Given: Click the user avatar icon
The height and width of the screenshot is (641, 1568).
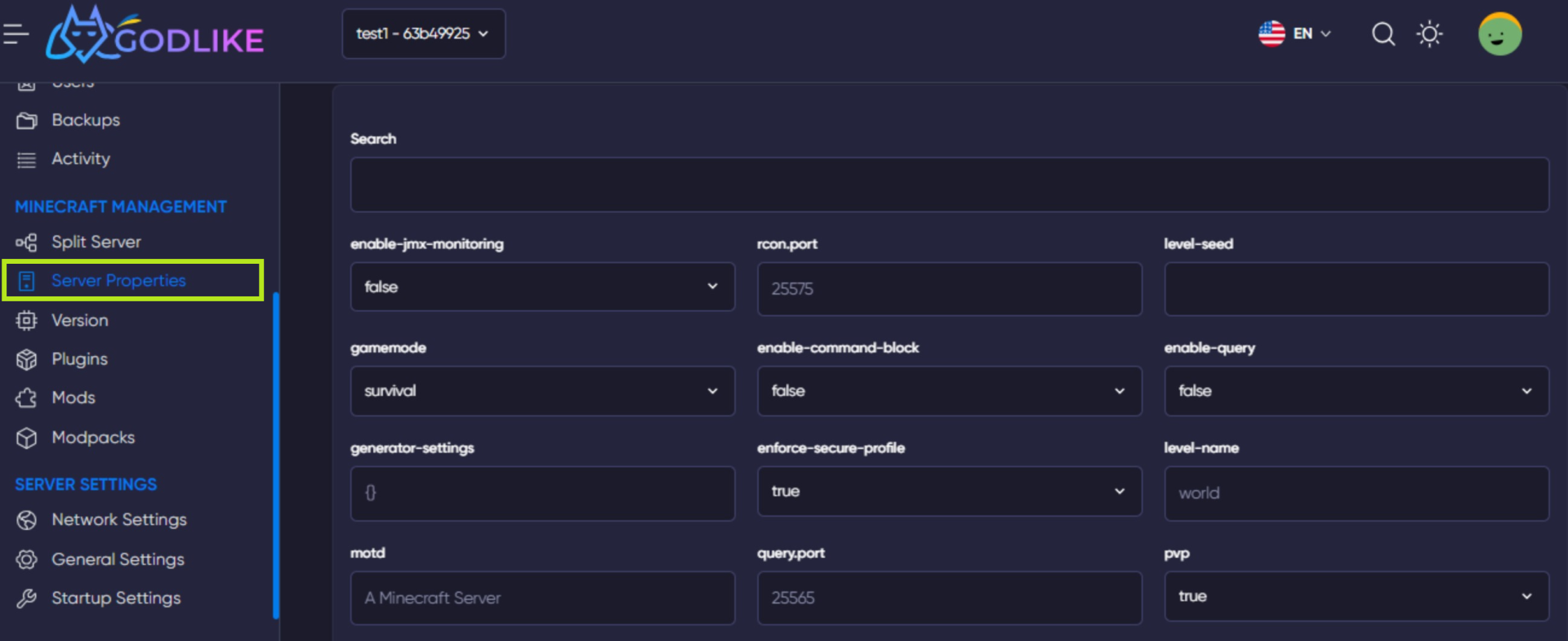Looking at the screenshot, I should click(x=1499, y=34).
